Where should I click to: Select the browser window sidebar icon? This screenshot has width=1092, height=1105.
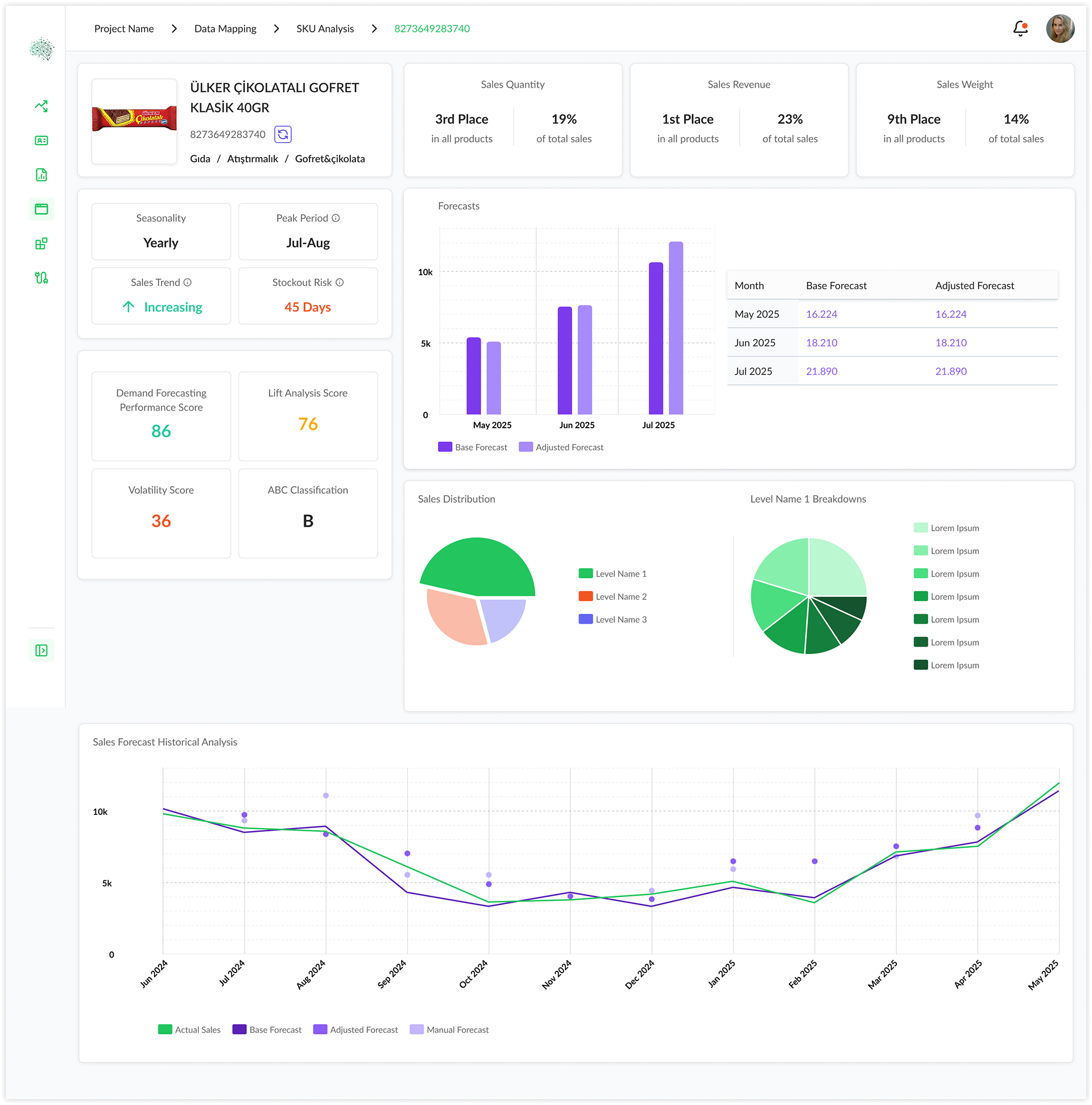[41, 209]
